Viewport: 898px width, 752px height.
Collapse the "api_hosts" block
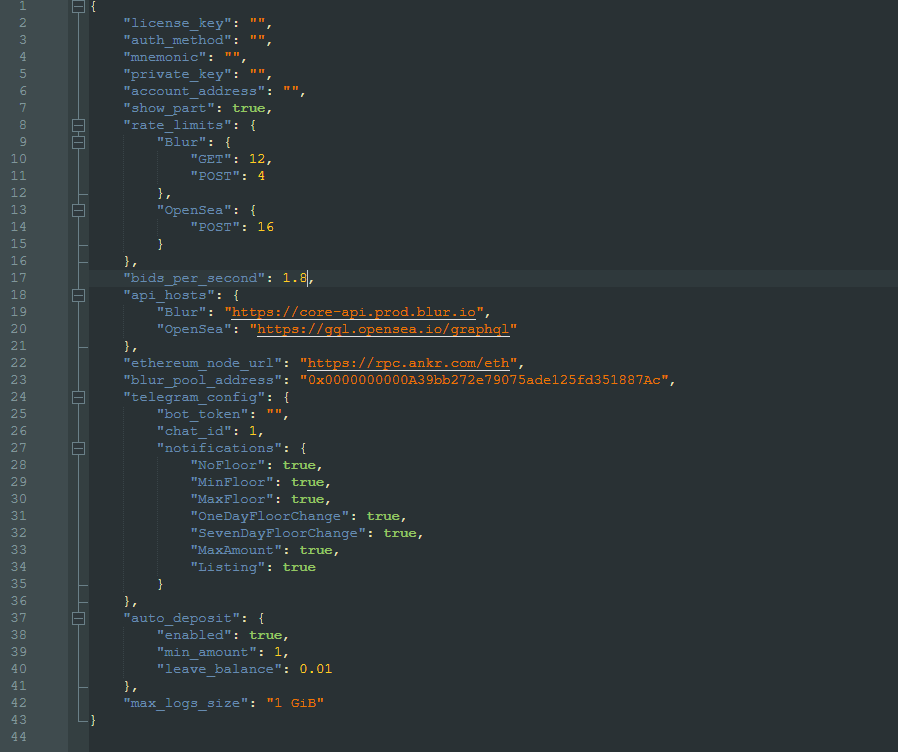(x=79, y=295)
